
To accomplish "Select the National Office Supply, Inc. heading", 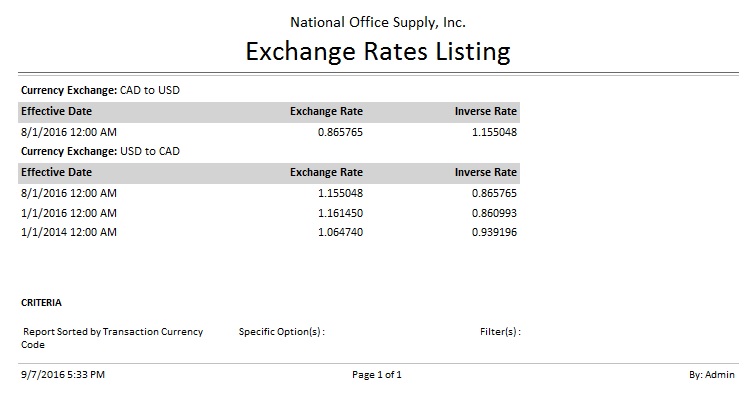I will 378,22.
